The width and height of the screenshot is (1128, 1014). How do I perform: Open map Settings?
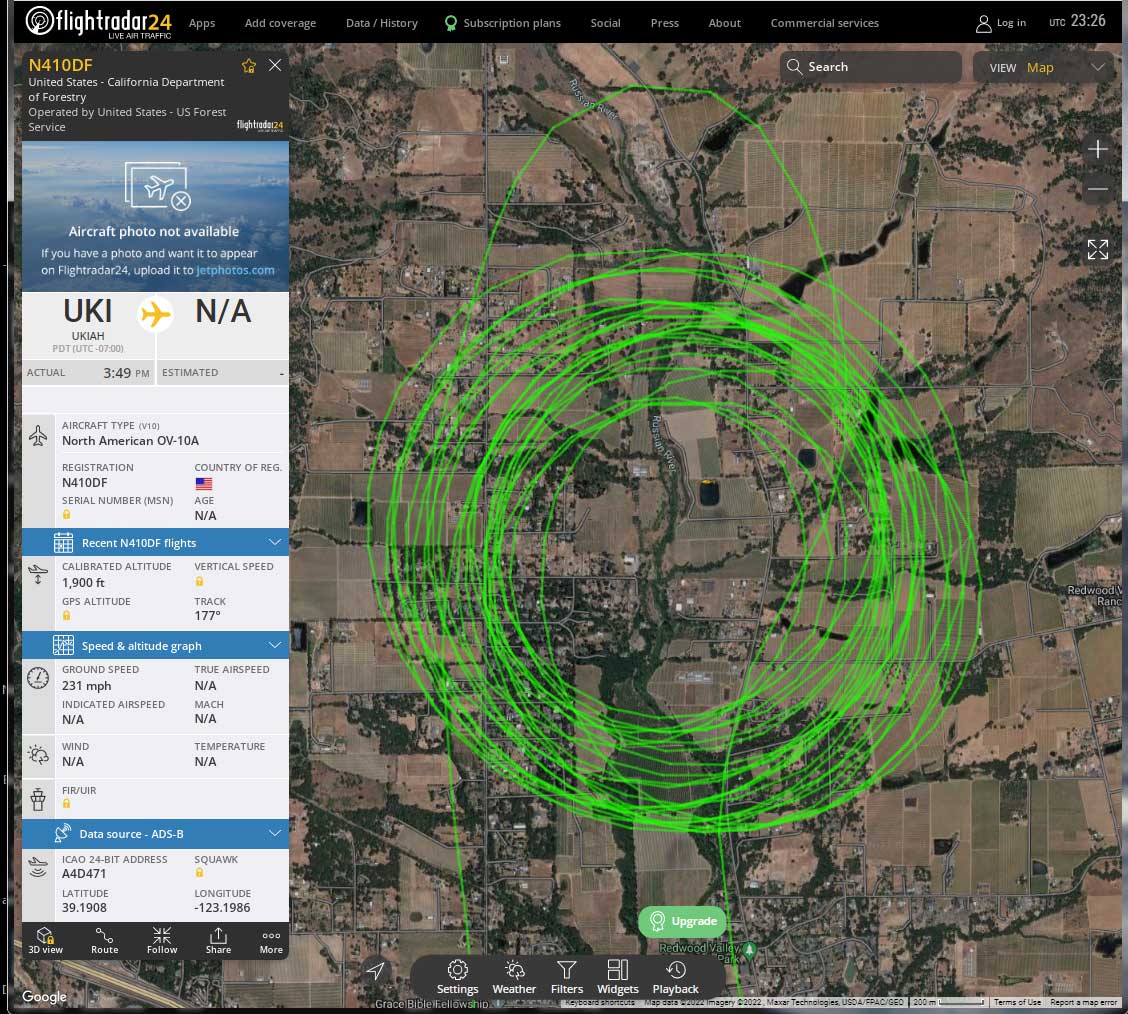(x=458, y=976)
